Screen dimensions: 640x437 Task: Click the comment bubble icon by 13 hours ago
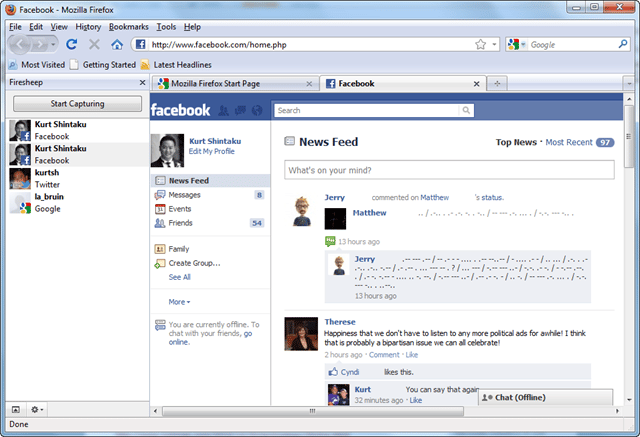[x=330, y=241]
